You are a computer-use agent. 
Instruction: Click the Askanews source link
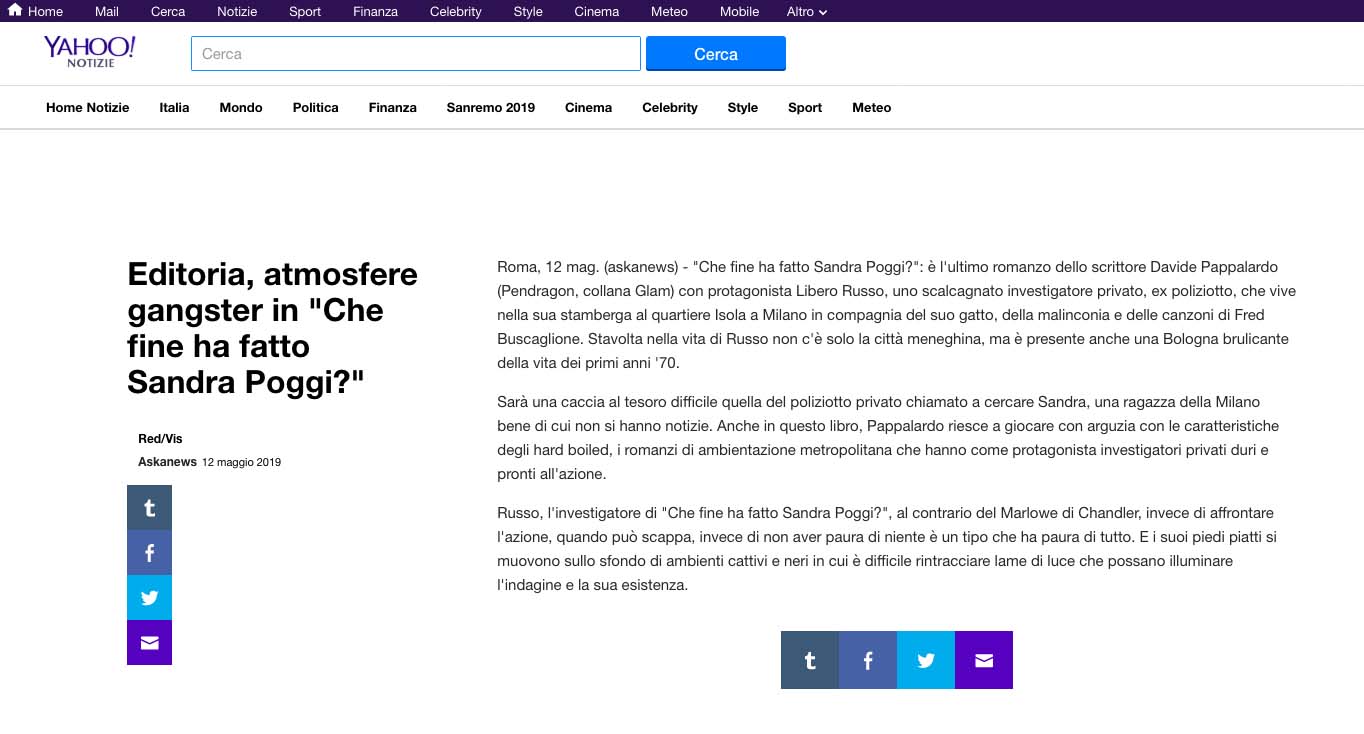[x=167, y=462]
